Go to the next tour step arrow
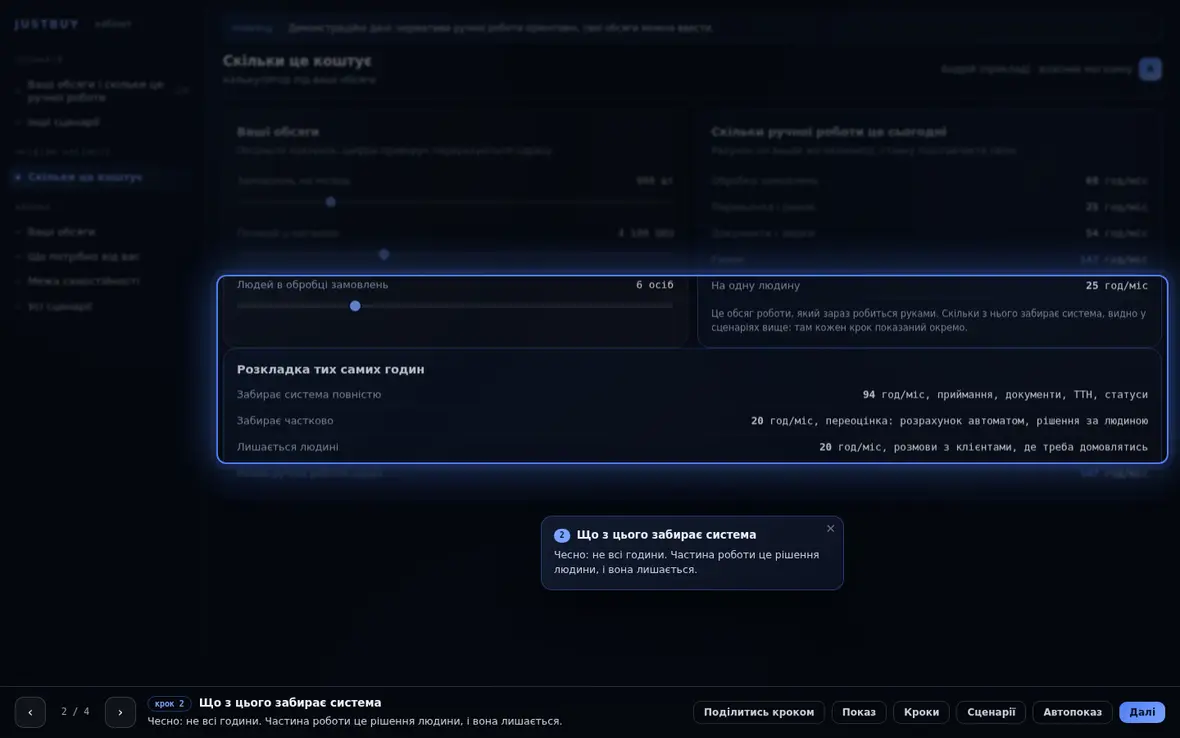This screenshot has height=738, width=1180. coord(120,712)
